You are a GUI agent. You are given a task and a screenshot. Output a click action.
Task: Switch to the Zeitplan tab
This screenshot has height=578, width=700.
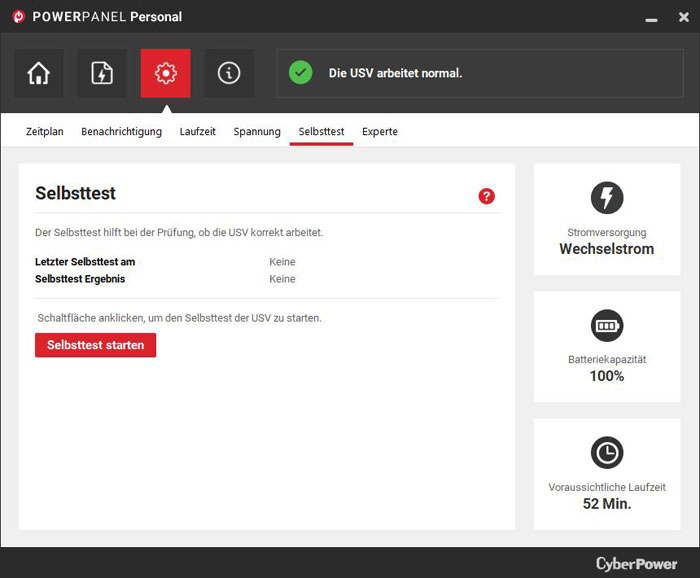[45, 131]
